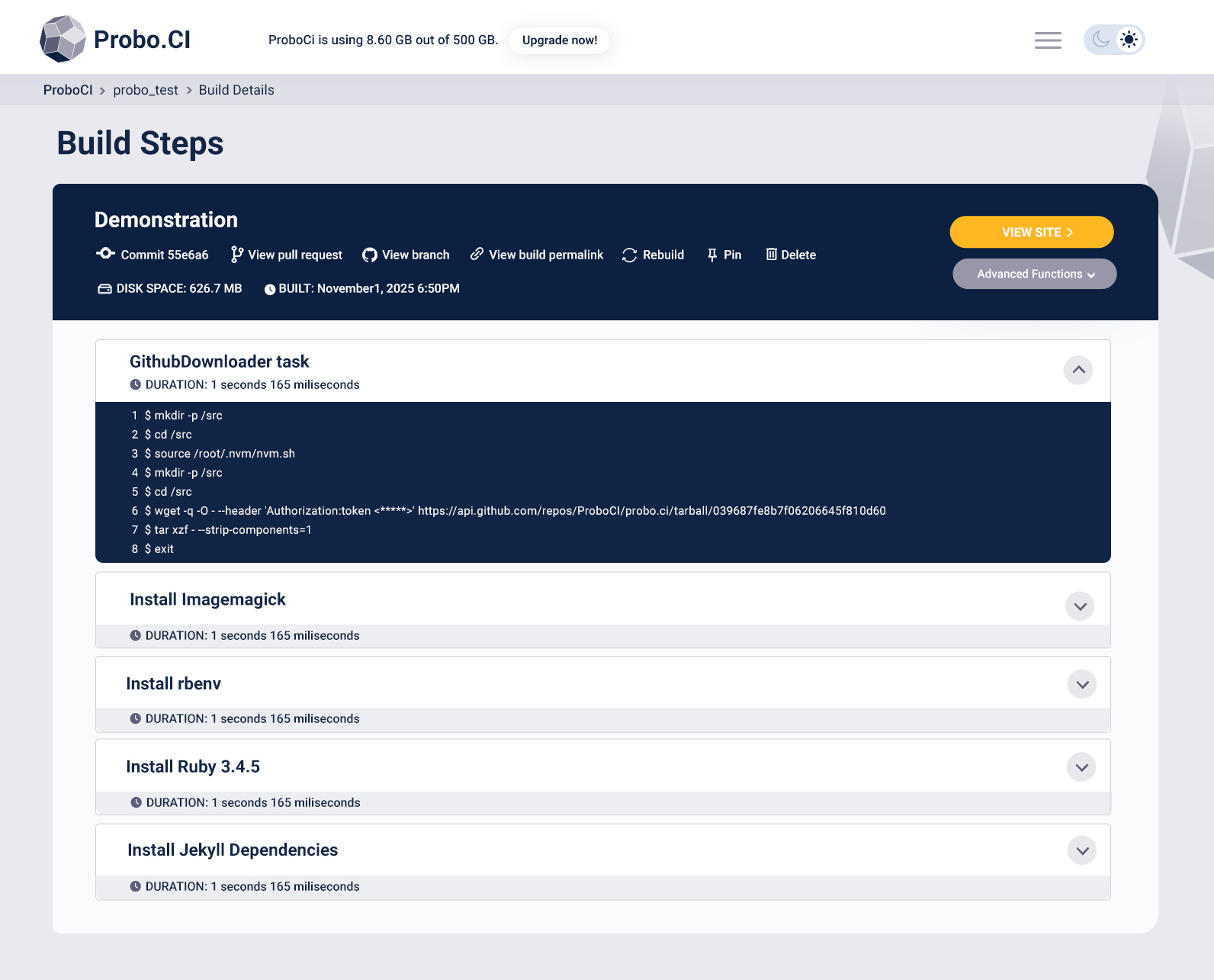1214x980 pixels.
Task: Toggle the dark/light mode switch
Action: click(1114, 40)
